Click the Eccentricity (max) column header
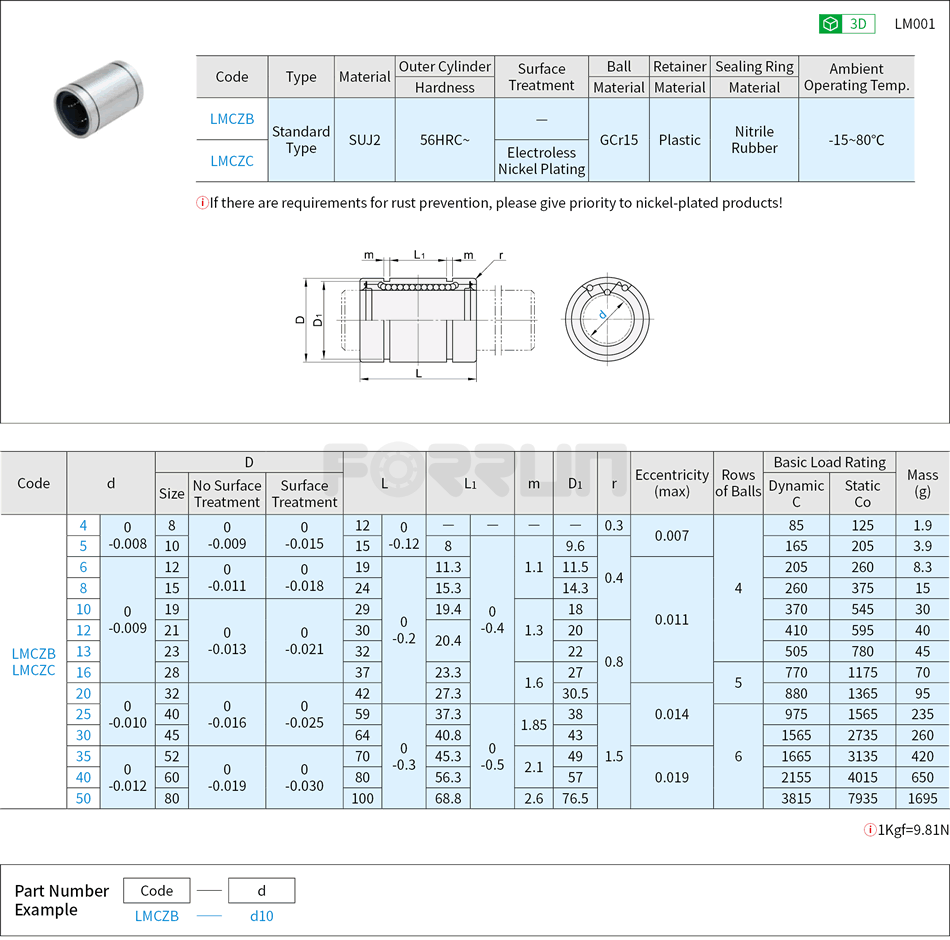The height and width of the screenshot is (940, 950). click(x=671, y=483)
